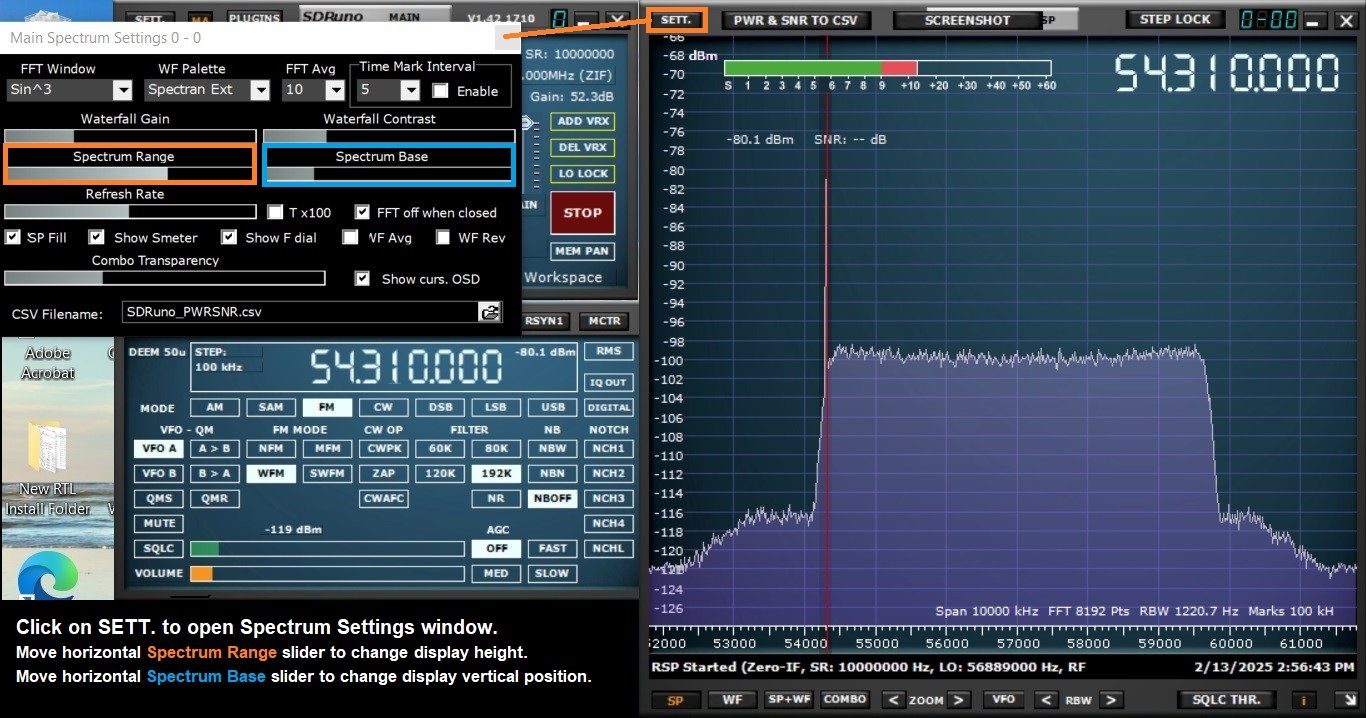This screenshot has height=718, width=1366.
Task: Click the SQLC squelch level bar
Action: [x=327, y=549]
